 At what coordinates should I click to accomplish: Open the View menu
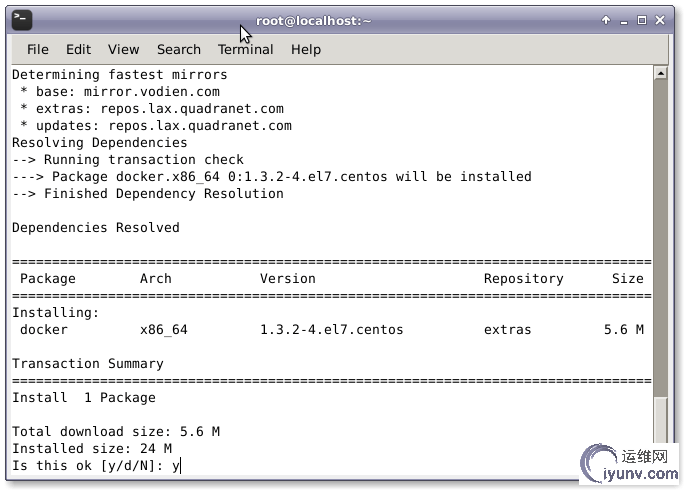pyautogui.click(x=123, y=49)
